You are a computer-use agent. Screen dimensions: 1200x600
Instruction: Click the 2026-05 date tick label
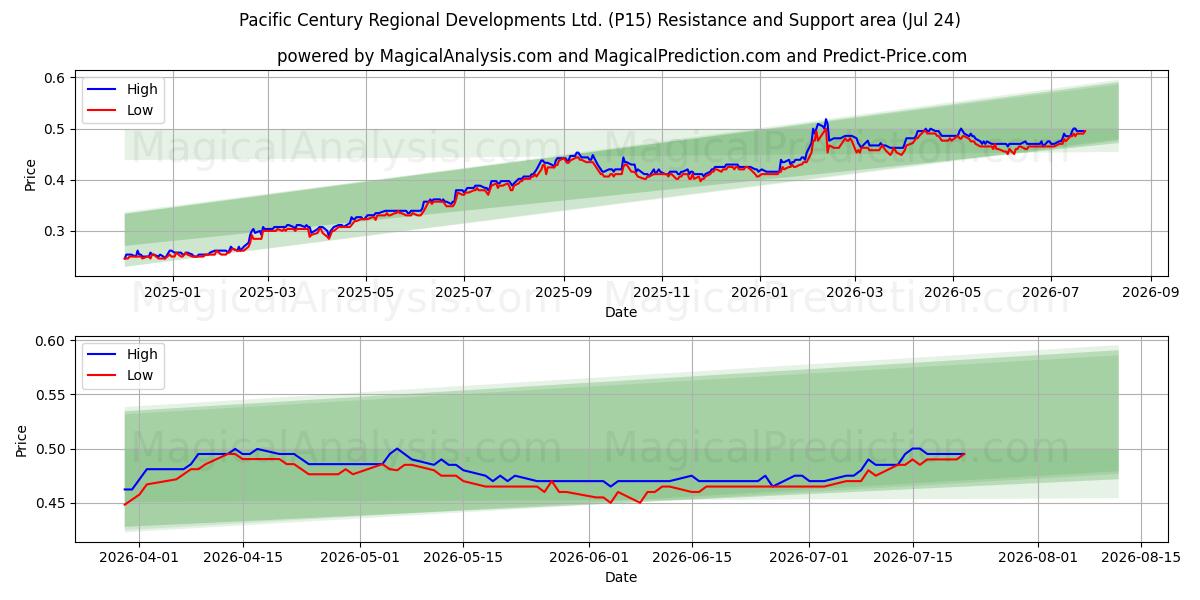coord(953,292)
